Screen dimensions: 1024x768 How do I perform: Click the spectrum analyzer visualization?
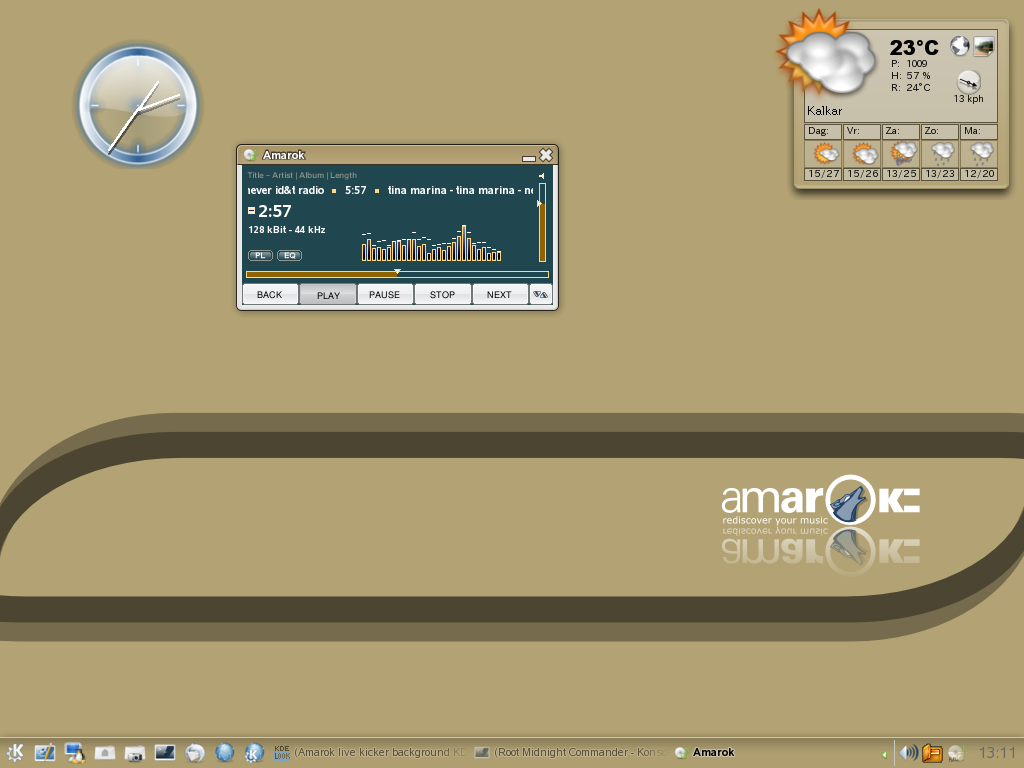point(432,244)
